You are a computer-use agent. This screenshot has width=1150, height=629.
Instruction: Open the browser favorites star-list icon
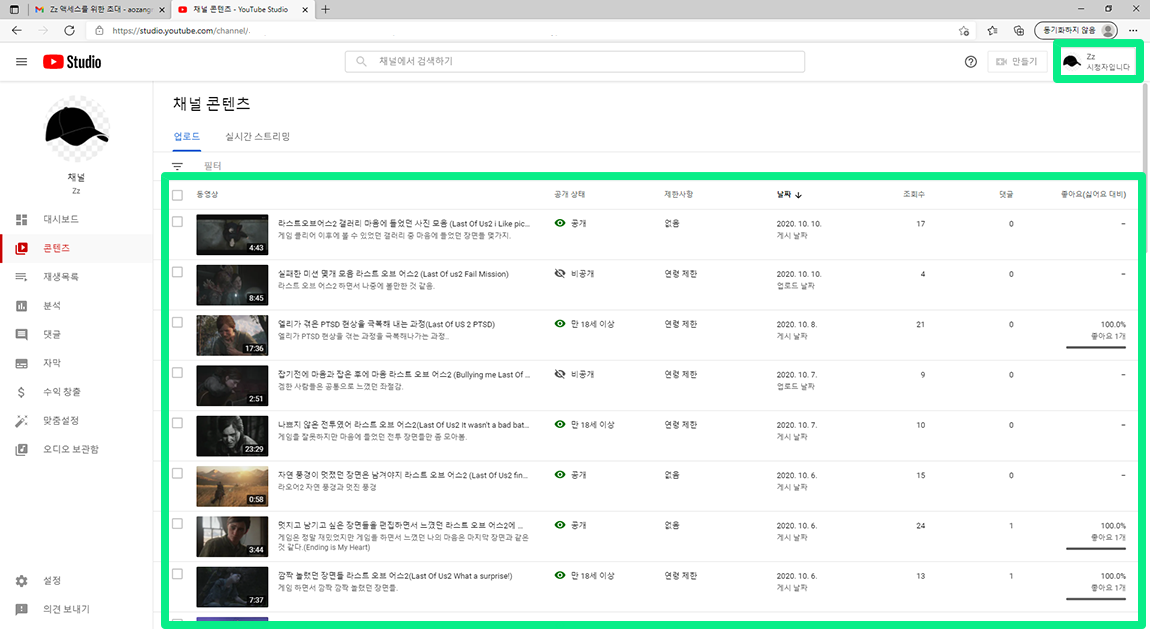point(992,30)
